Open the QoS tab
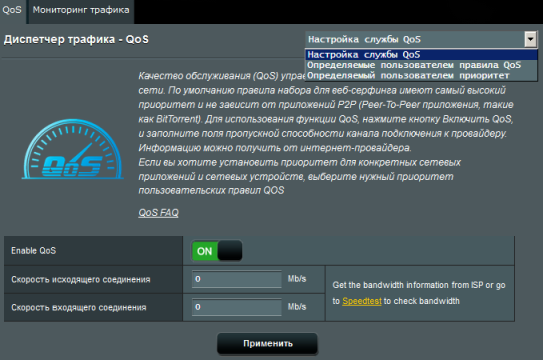 13,10
